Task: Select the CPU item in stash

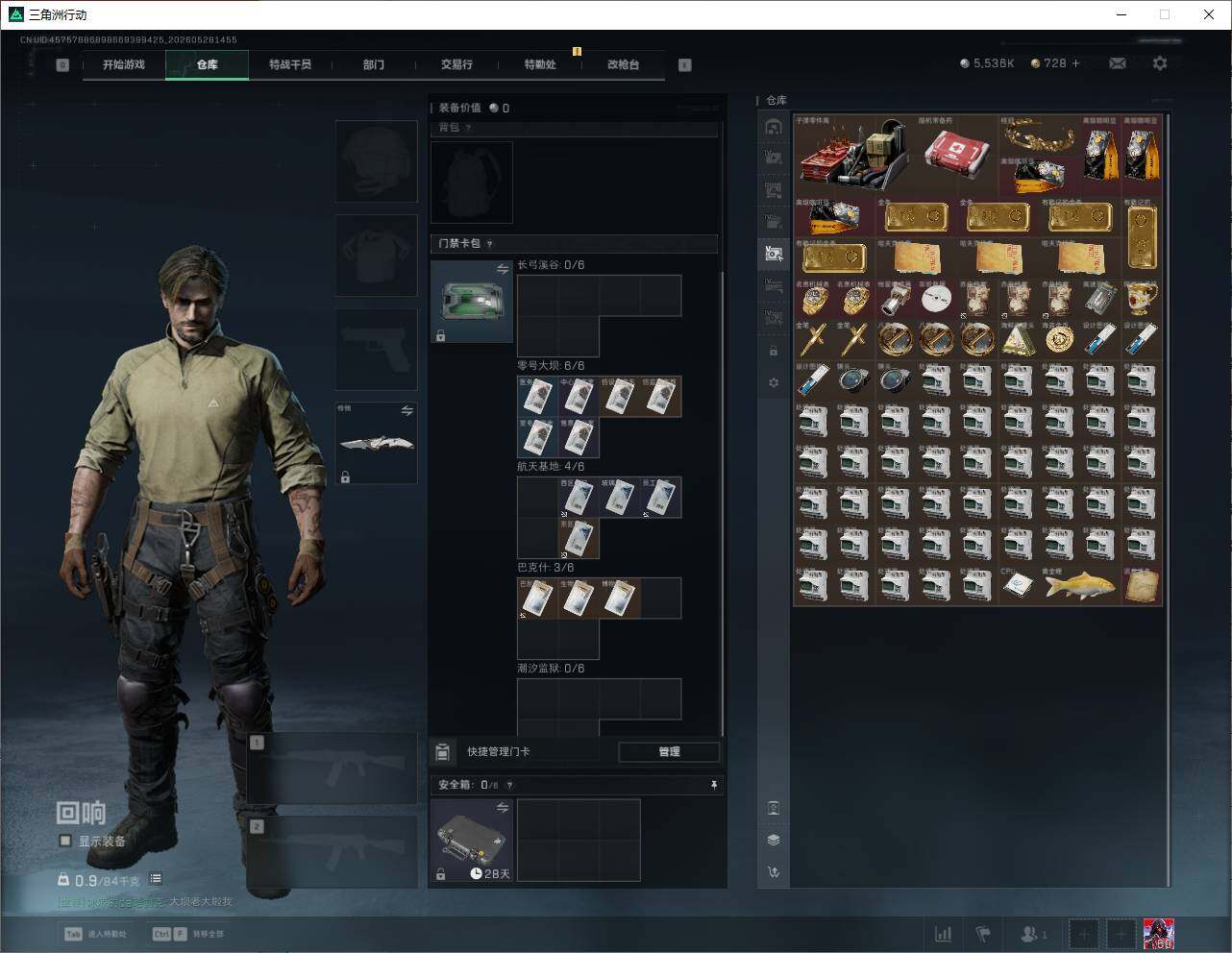Action: pyautogui.click(x=1019, y=584)
